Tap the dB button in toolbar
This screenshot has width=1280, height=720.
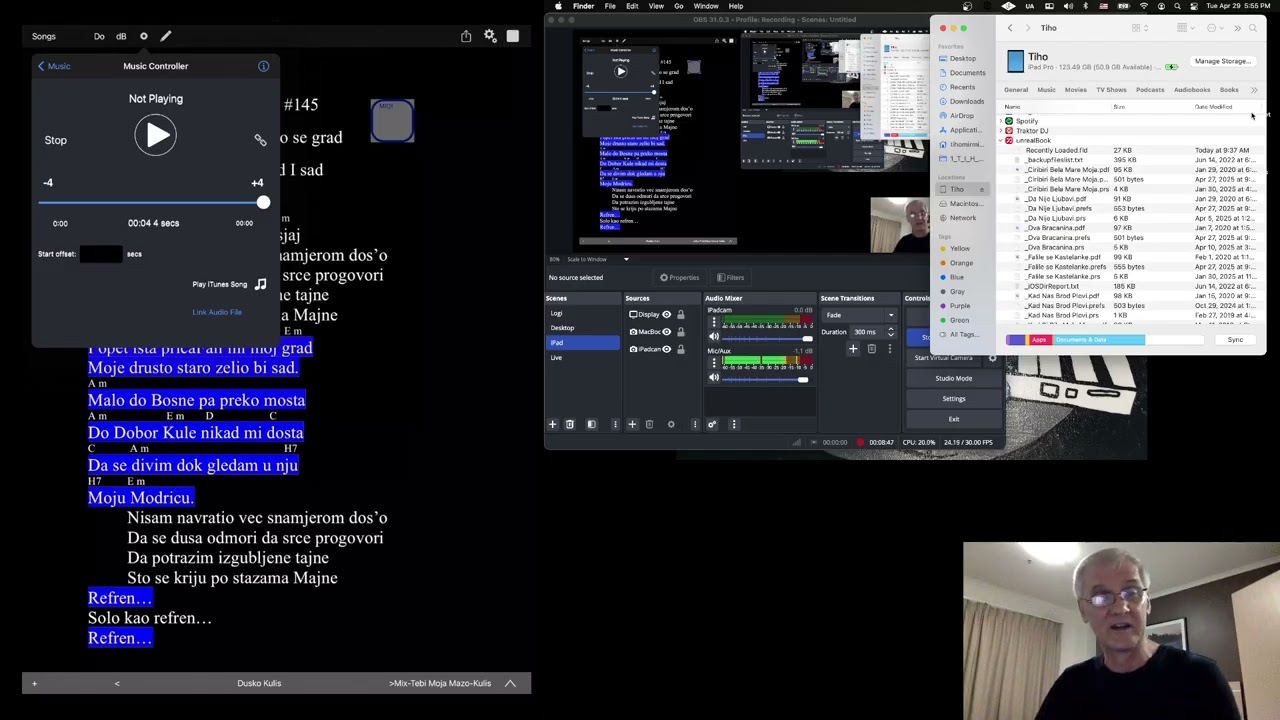pos(121,36)
